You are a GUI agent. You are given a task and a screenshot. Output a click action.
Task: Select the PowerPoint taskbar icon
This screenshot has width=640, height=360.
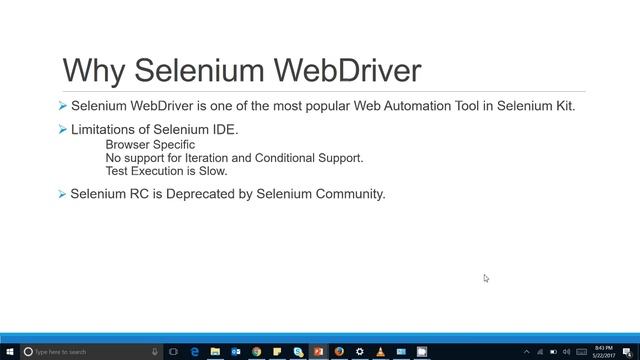pos(319,351)
